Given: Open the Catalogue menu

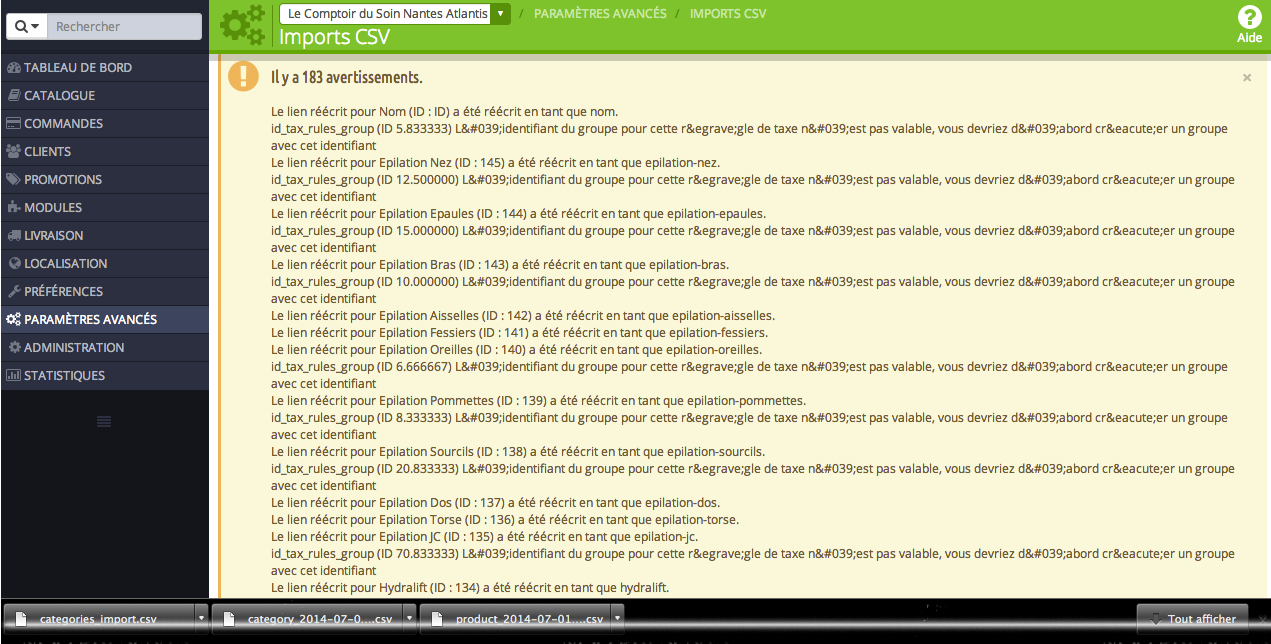Looking at the screenshot, I should (x=105, y=96).
